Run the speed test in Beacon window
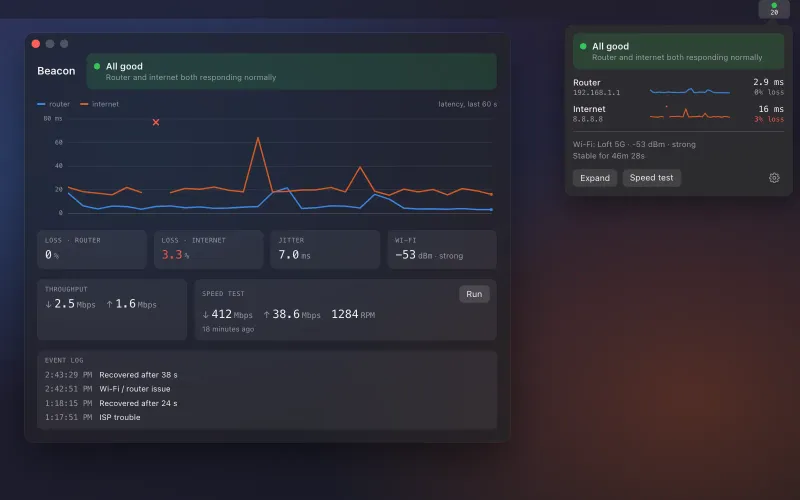Image resolution: width=800 pixels, height=500 pixels. [x=474, y=294]
